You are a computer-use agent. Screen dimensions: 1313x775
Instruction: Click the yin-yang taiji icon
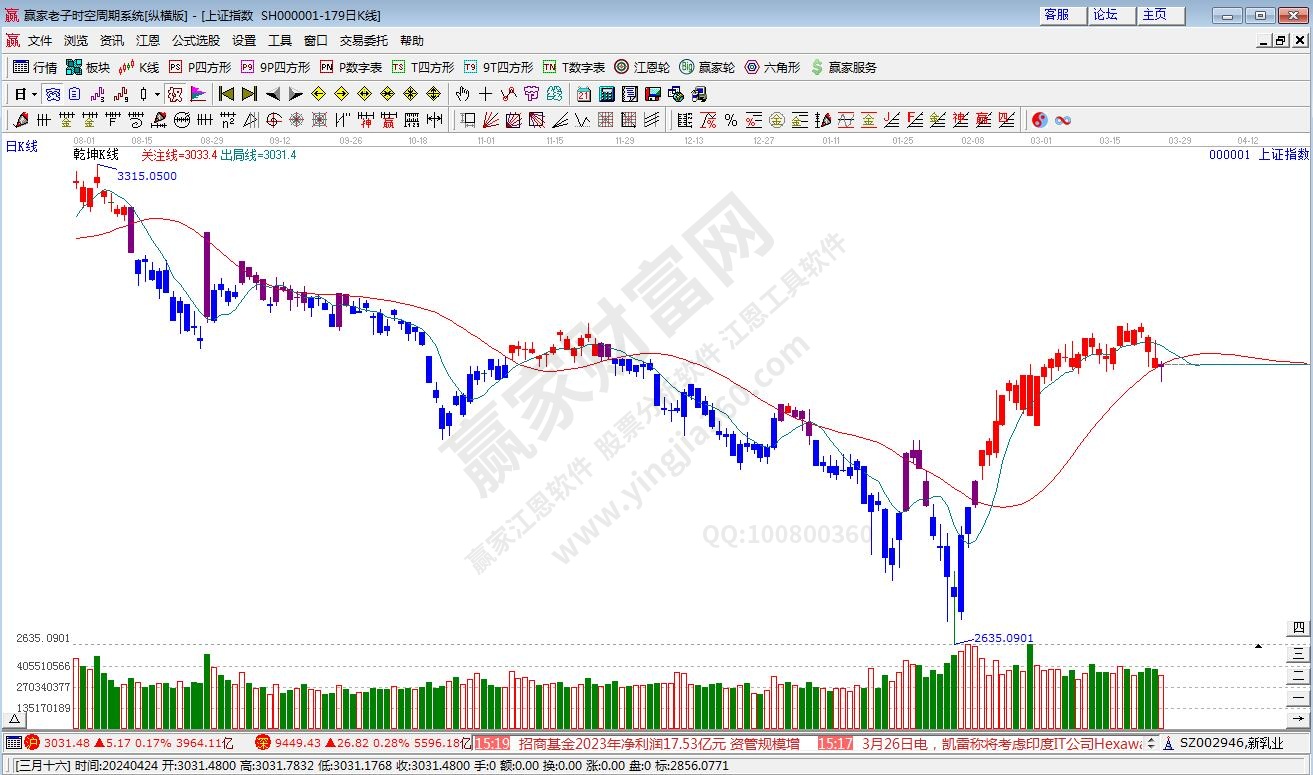point(1039,120)
